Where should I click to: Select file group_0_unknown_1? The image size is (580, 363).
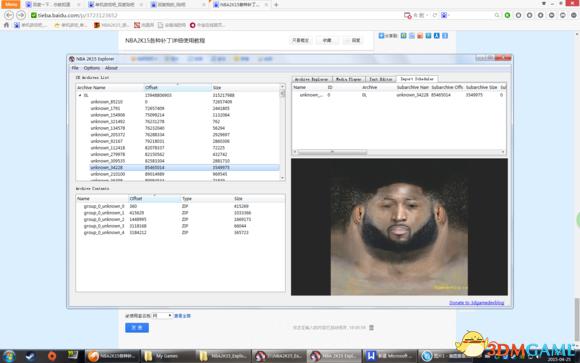(x=104, y=213)
